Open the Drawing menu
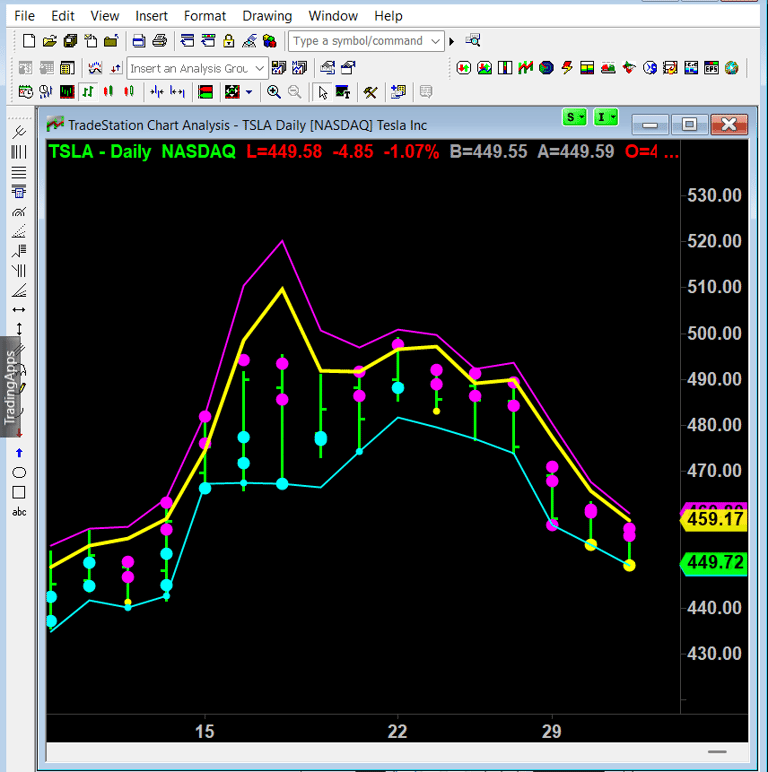This screenshot has height=772, width=768. click(267, 16)
